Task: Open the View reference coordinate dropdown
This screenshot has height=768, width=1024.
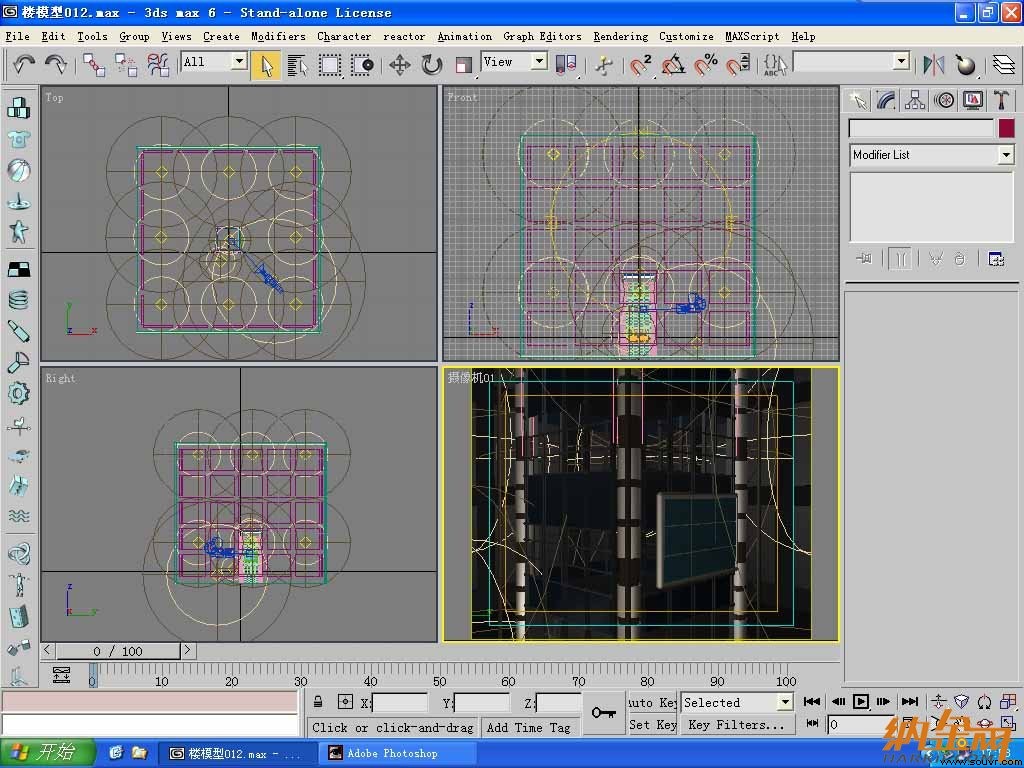Action: click(x=514, y=62)
